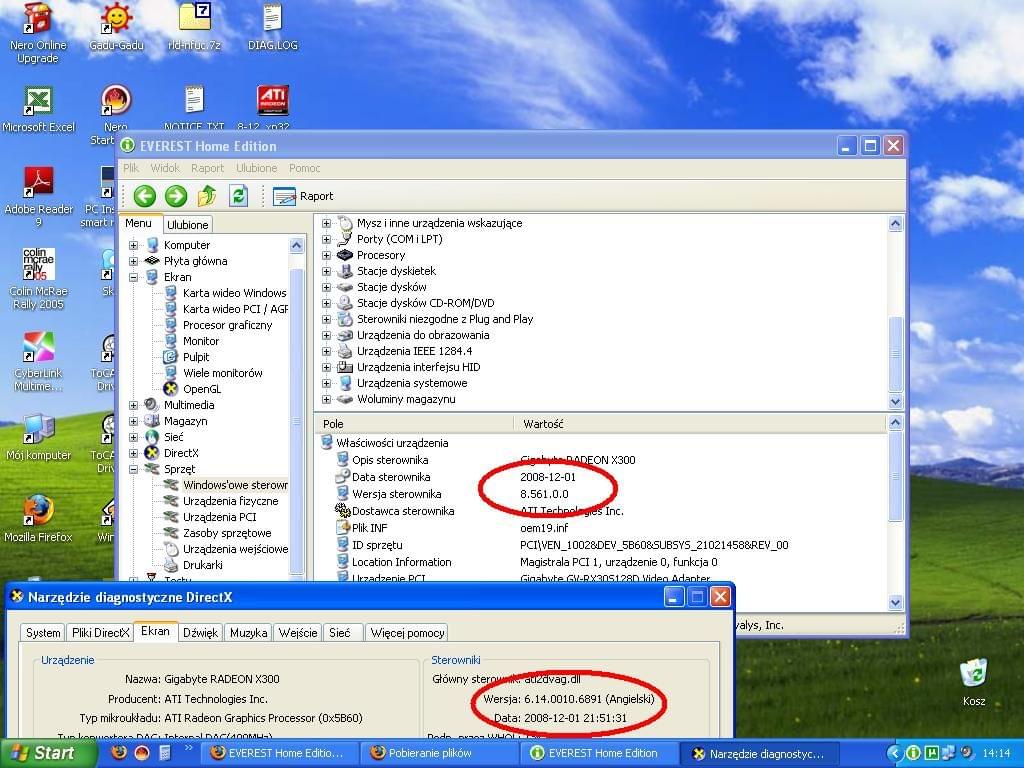The height and width of the screenshot is (768, 1024).
Task: Open the Kosz recycle bin
Action: pyautogui.click(x=974, y=682)
